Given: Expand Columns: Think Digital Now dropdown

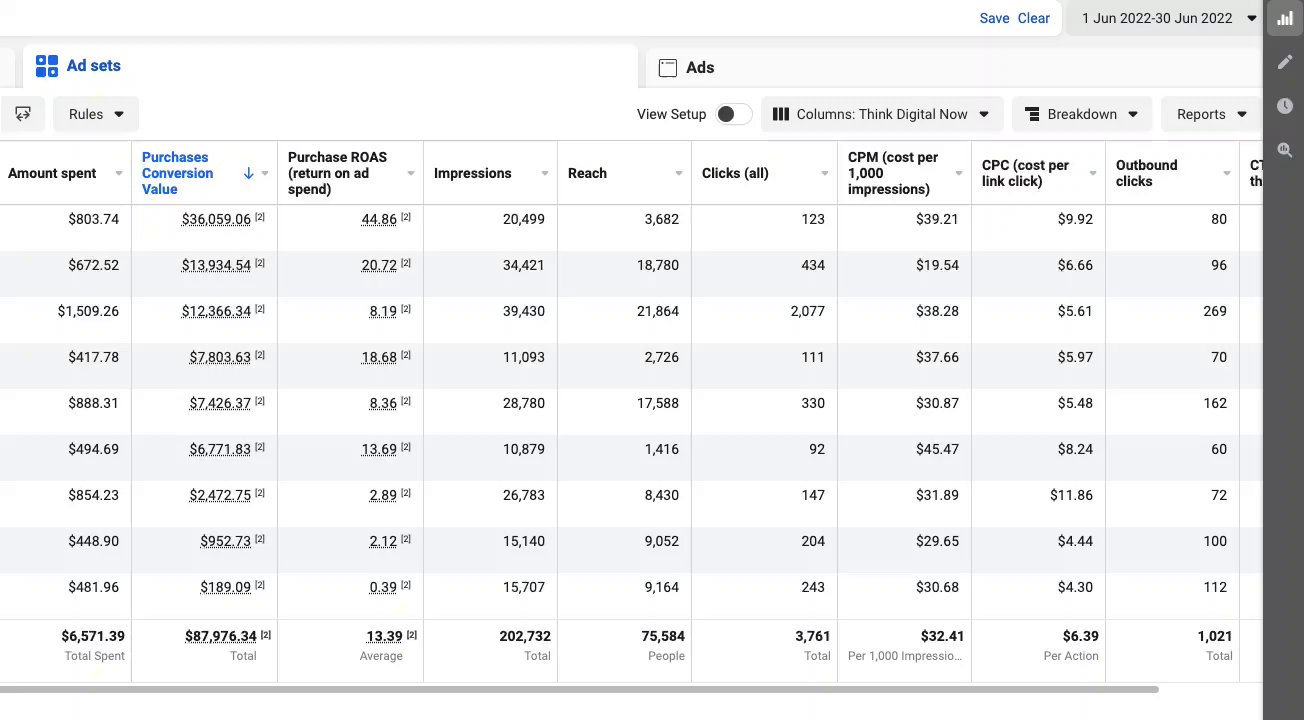Looking at the screenshot, I should (881, 114).
